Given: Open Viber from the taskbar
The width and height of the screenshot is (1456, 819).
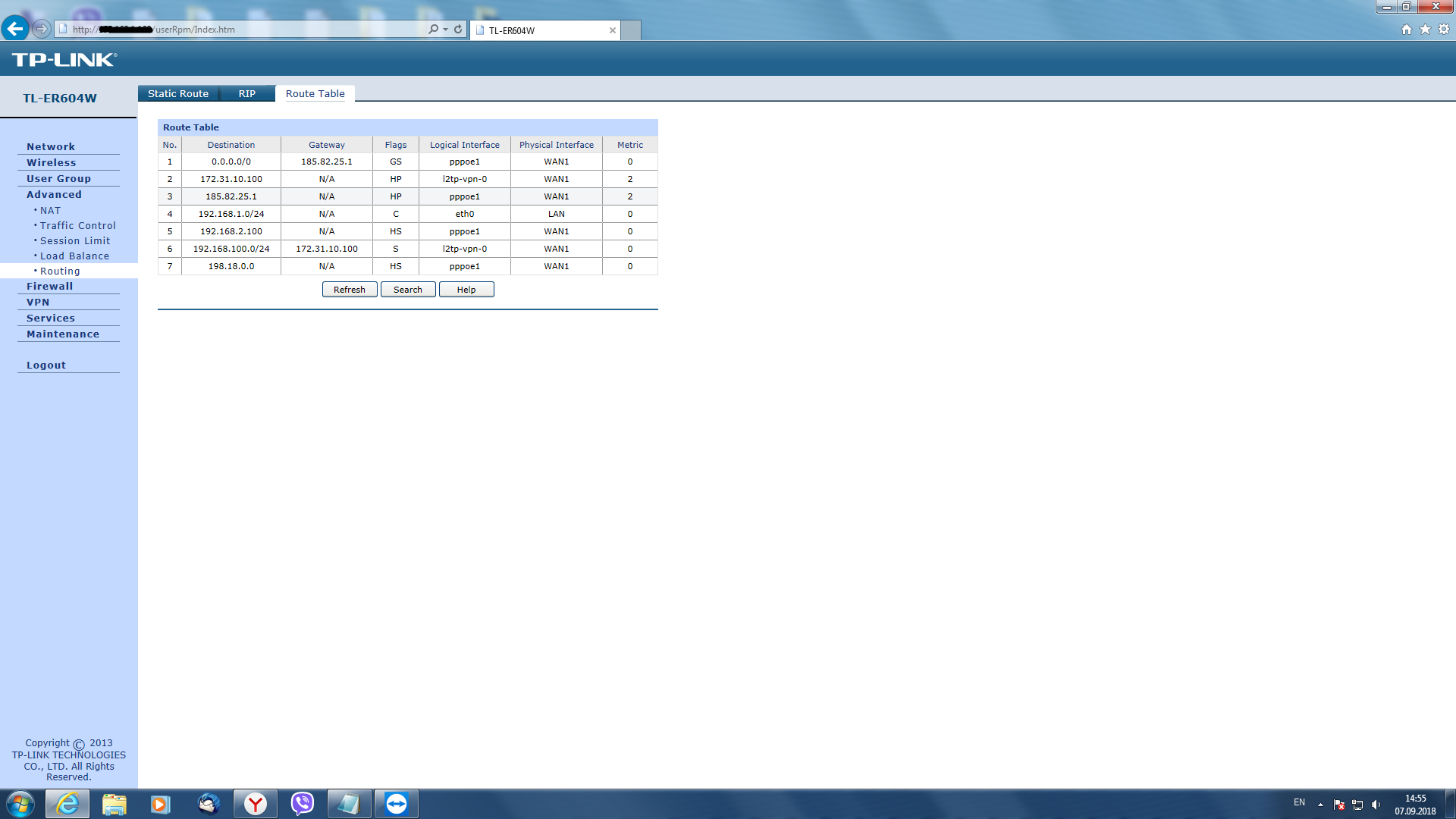Looking at the screenshot, I should [x=303, y=804].
